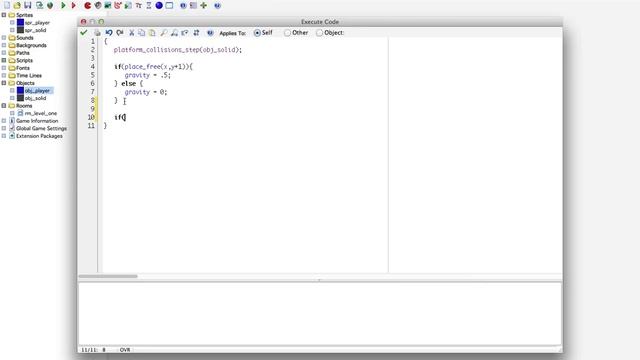Create a background with the landscape icon
The height and width of the screenshot is (360, 640).
tap(108, 5)
